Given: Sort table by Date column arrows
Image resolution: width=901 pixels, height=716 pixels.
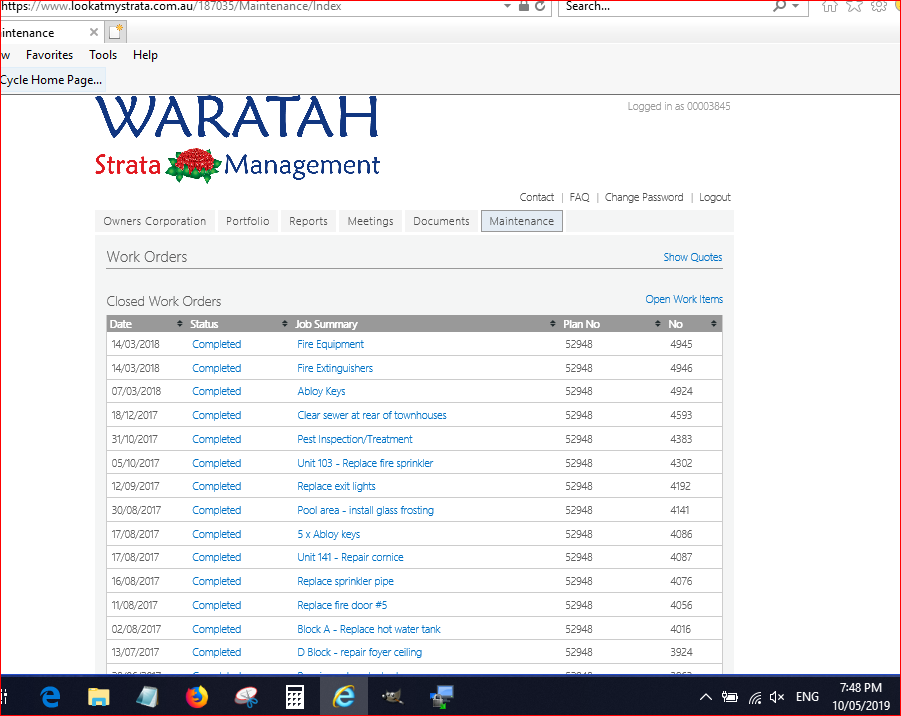Looking at the screenshot, I should coord(180,324).
